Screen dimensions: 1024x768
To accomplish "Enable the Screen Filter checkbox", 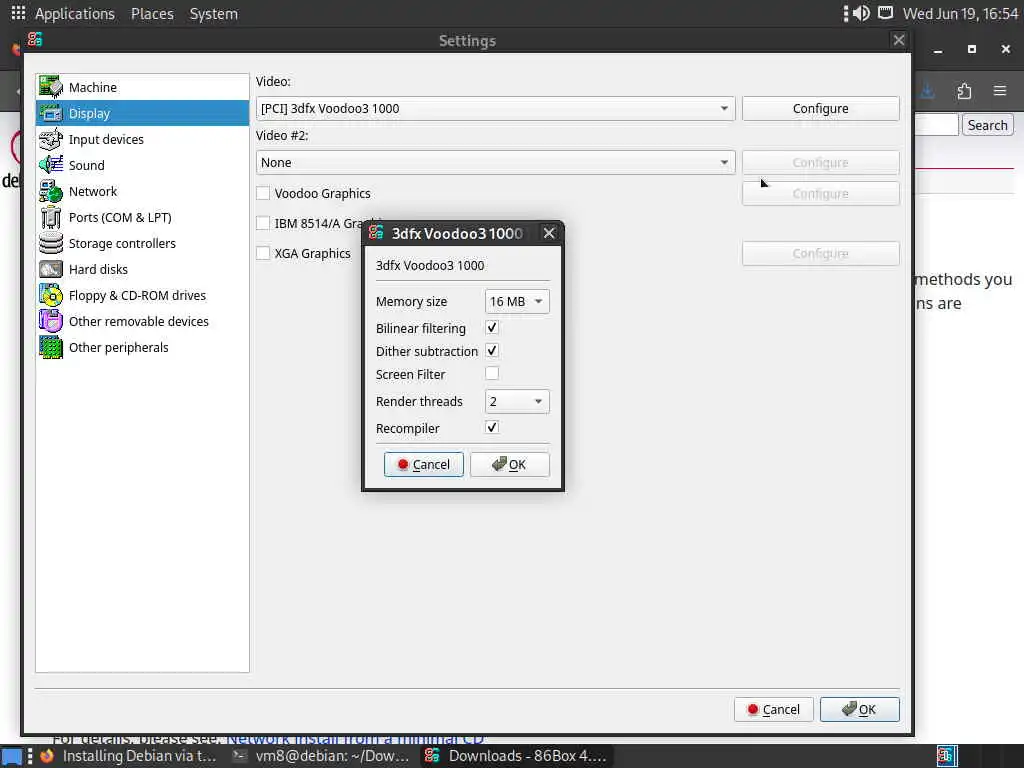I will coord(492,374).
